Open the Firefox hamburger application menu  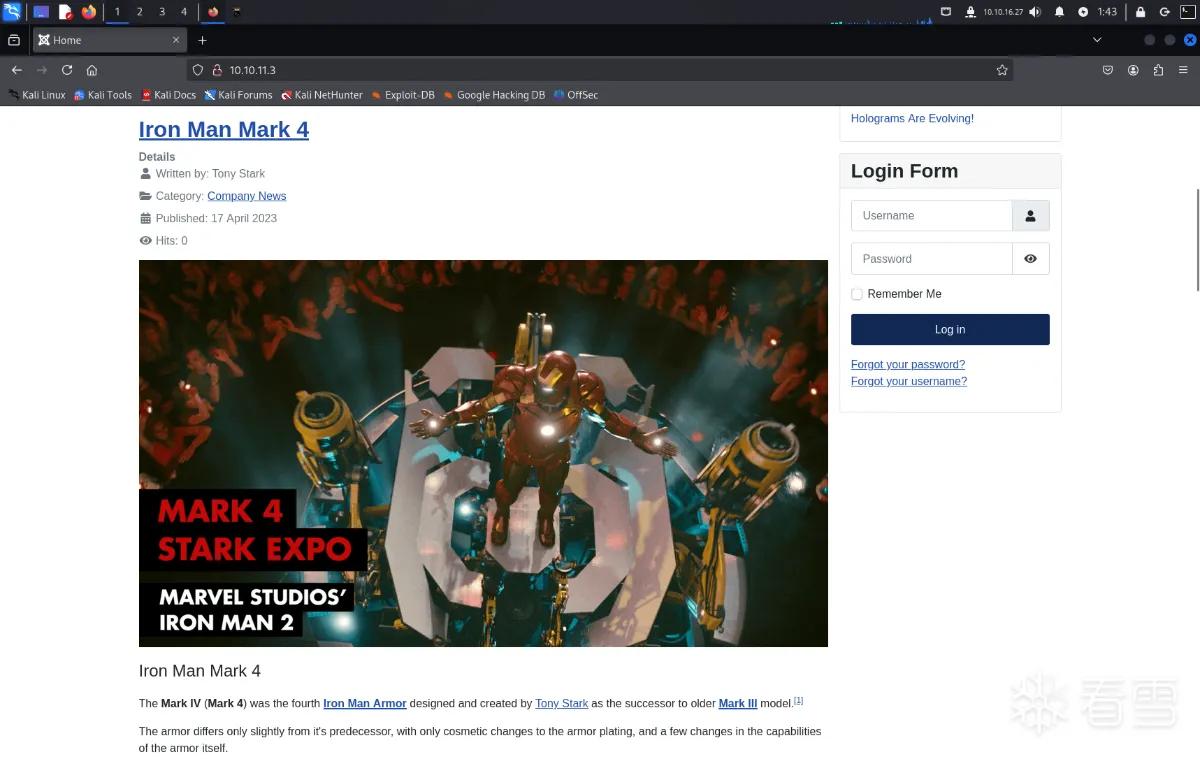1184,70
